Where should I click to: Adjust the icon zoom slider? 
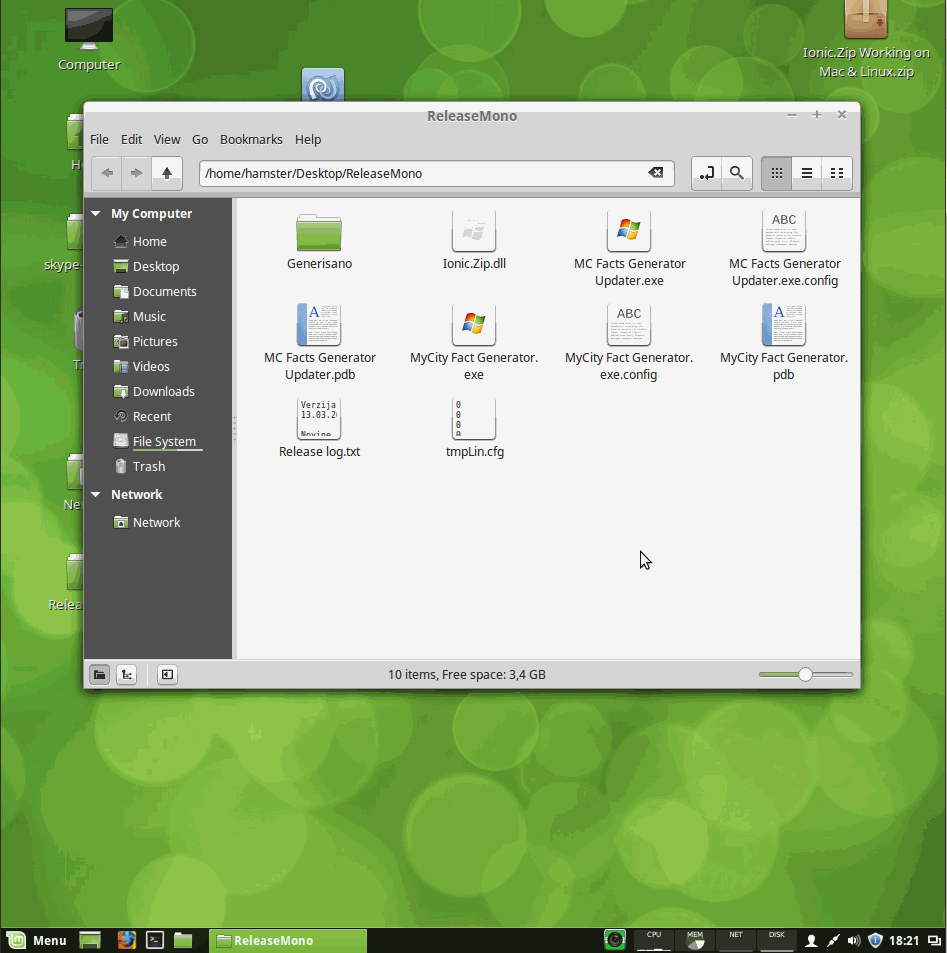[x=805, y=675]
